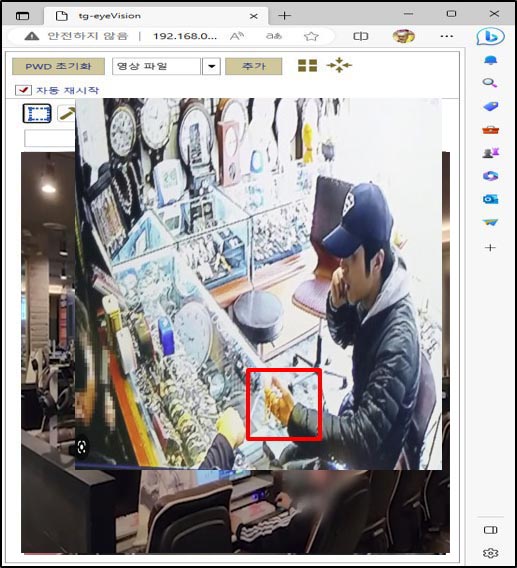Image resolution: width=517 pixels, height=568 pixels.
Task: Add a site with sidebar plus icon
Action: point(490,248)
